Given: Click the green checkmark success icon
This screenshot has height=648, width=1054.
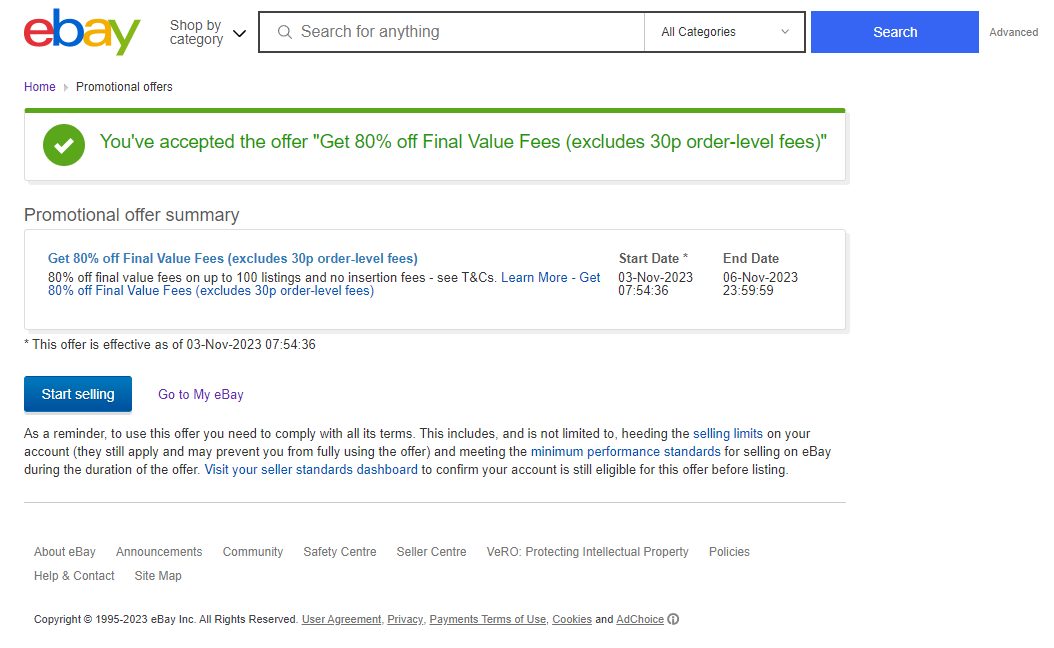Looking at the screenshot, I should pos(64,145).
